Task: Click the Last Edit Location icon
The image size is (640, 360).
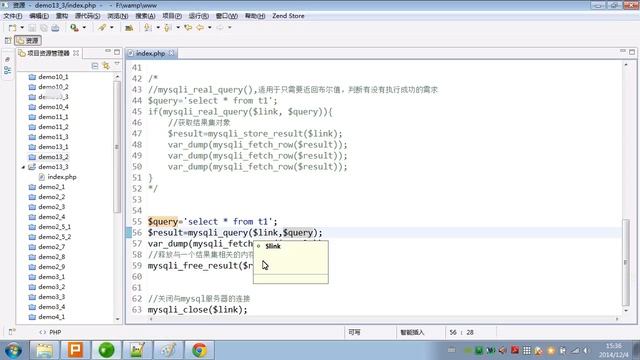Action: point(188,28)
